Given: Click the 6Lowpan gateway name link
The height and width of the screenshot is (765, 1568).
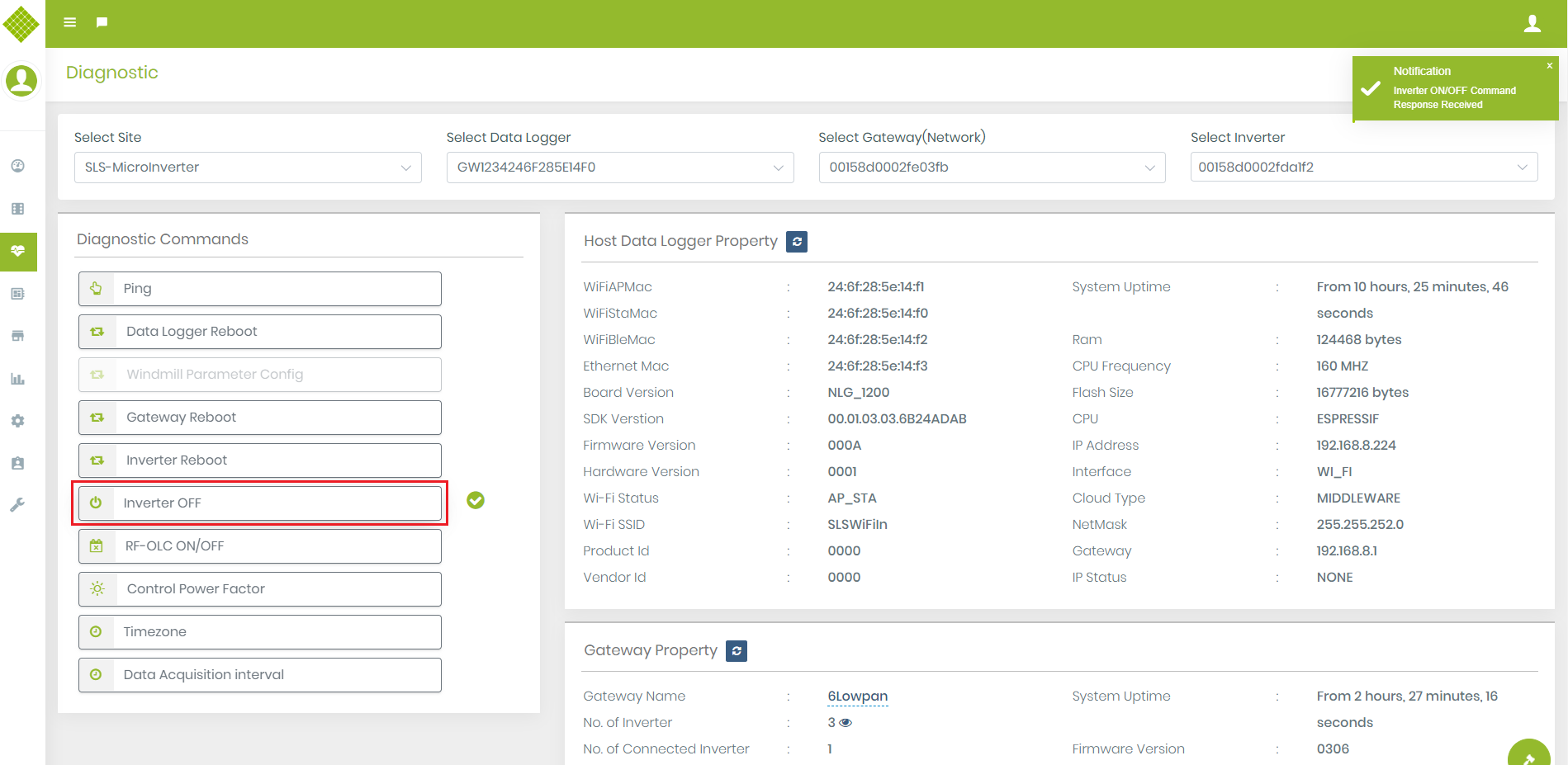Looking at the screenshot, I should [857, 697].
